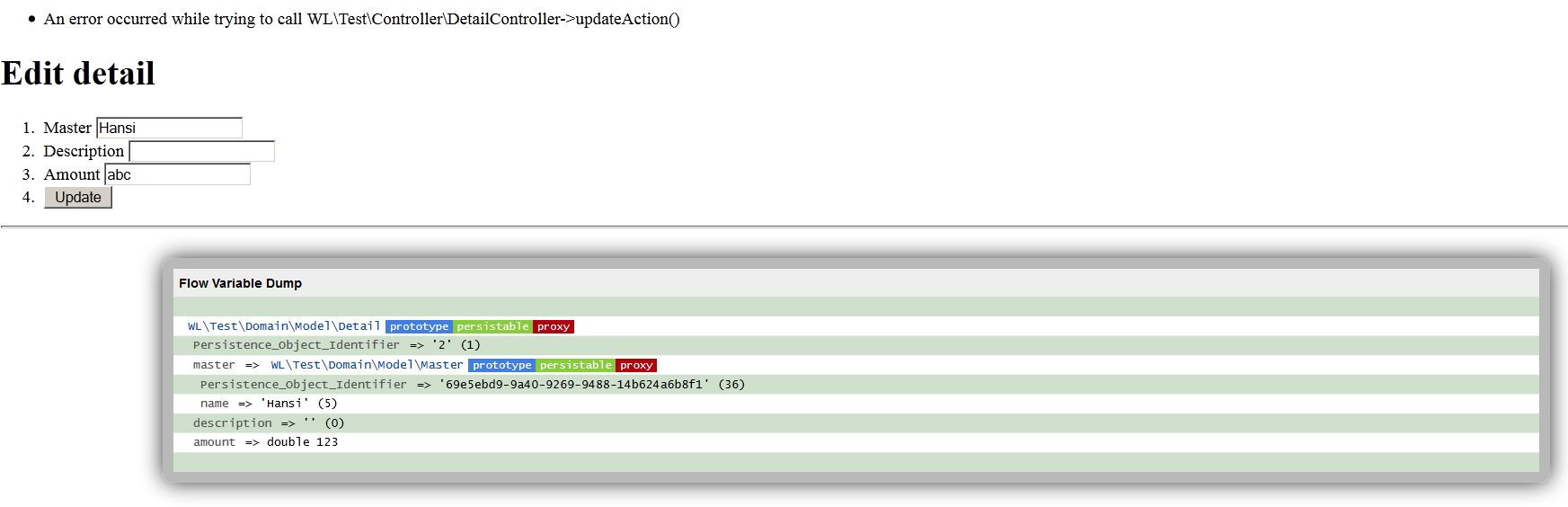Viewport: 1568px width, 507px height.
Task: Click the red proxy badge beside Detail
Action: pyautogui.click(x=554, y=326)
